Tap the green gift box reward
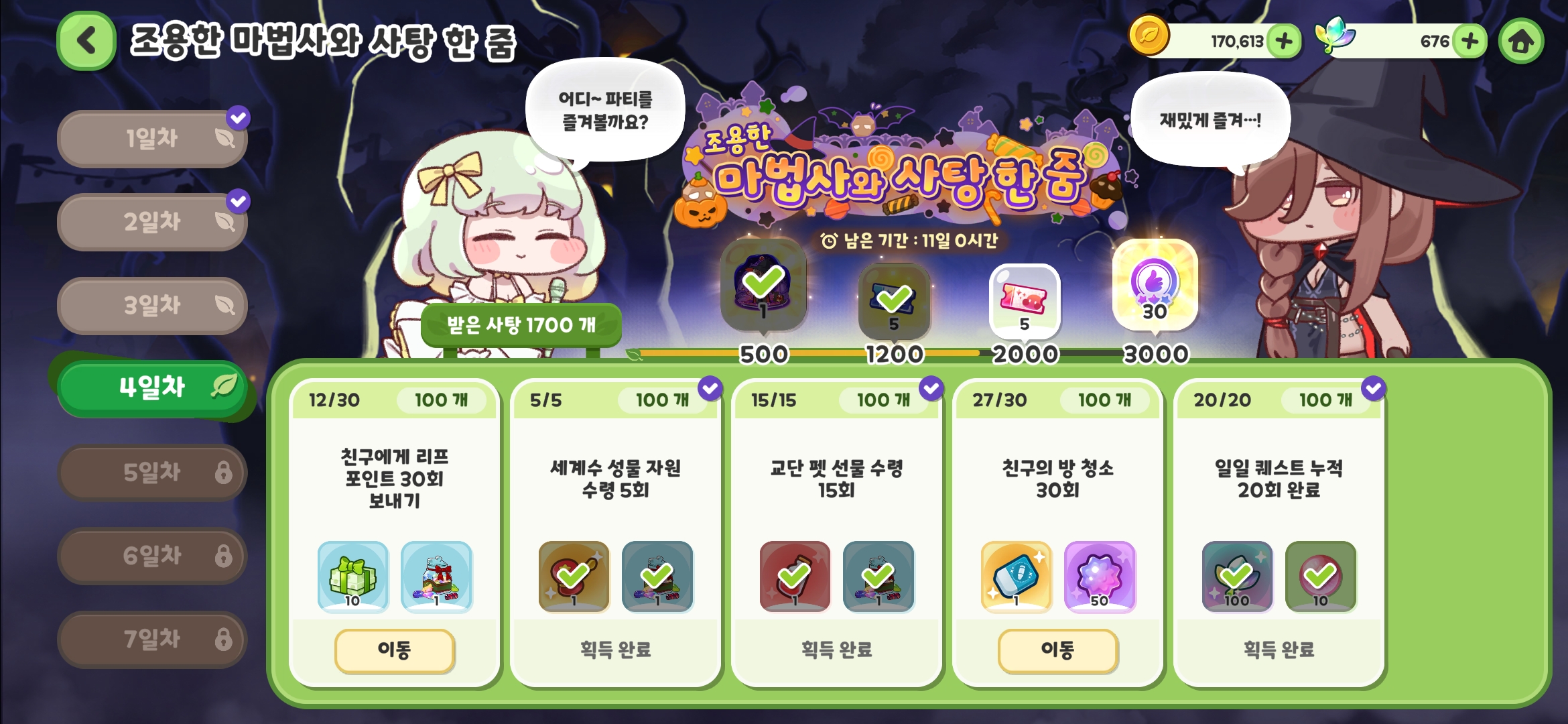 pos(353,577)
